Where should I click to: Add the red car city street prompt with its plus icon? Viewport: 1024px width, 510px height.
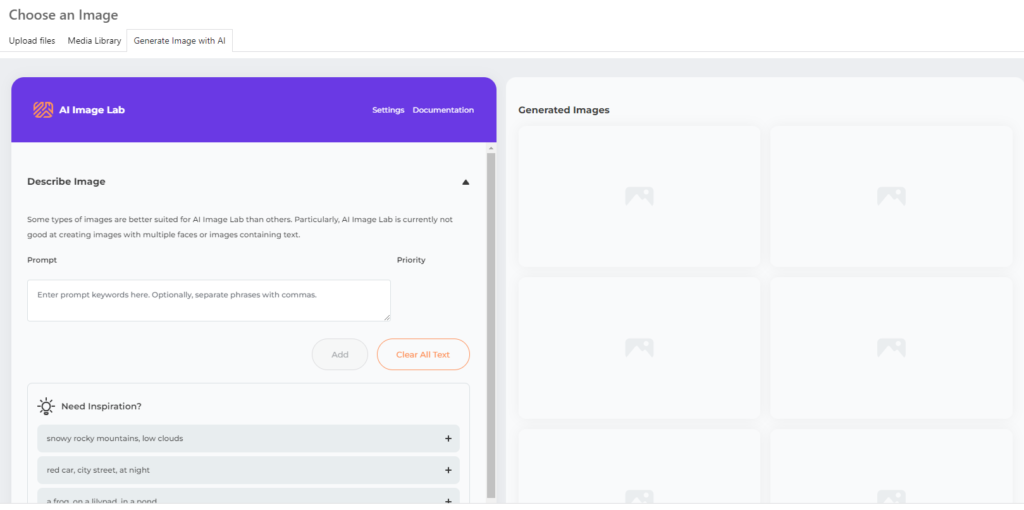(x=448, y=470)
